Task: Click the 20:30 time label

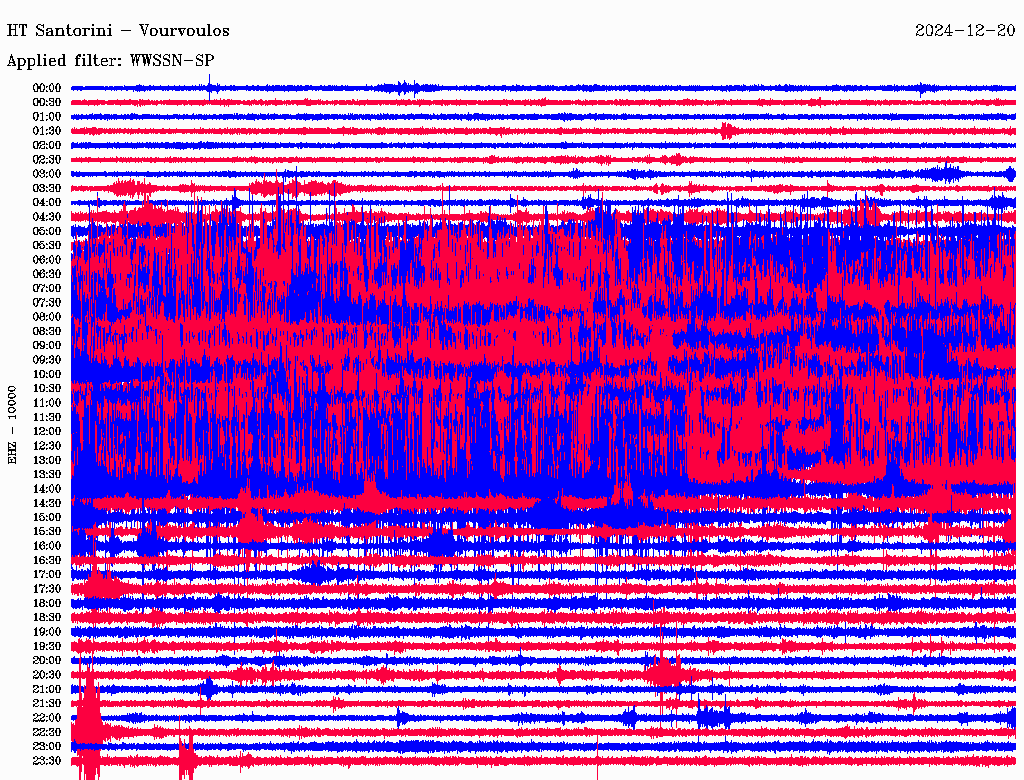Action: pyautogui.click(x=47, y=675)
